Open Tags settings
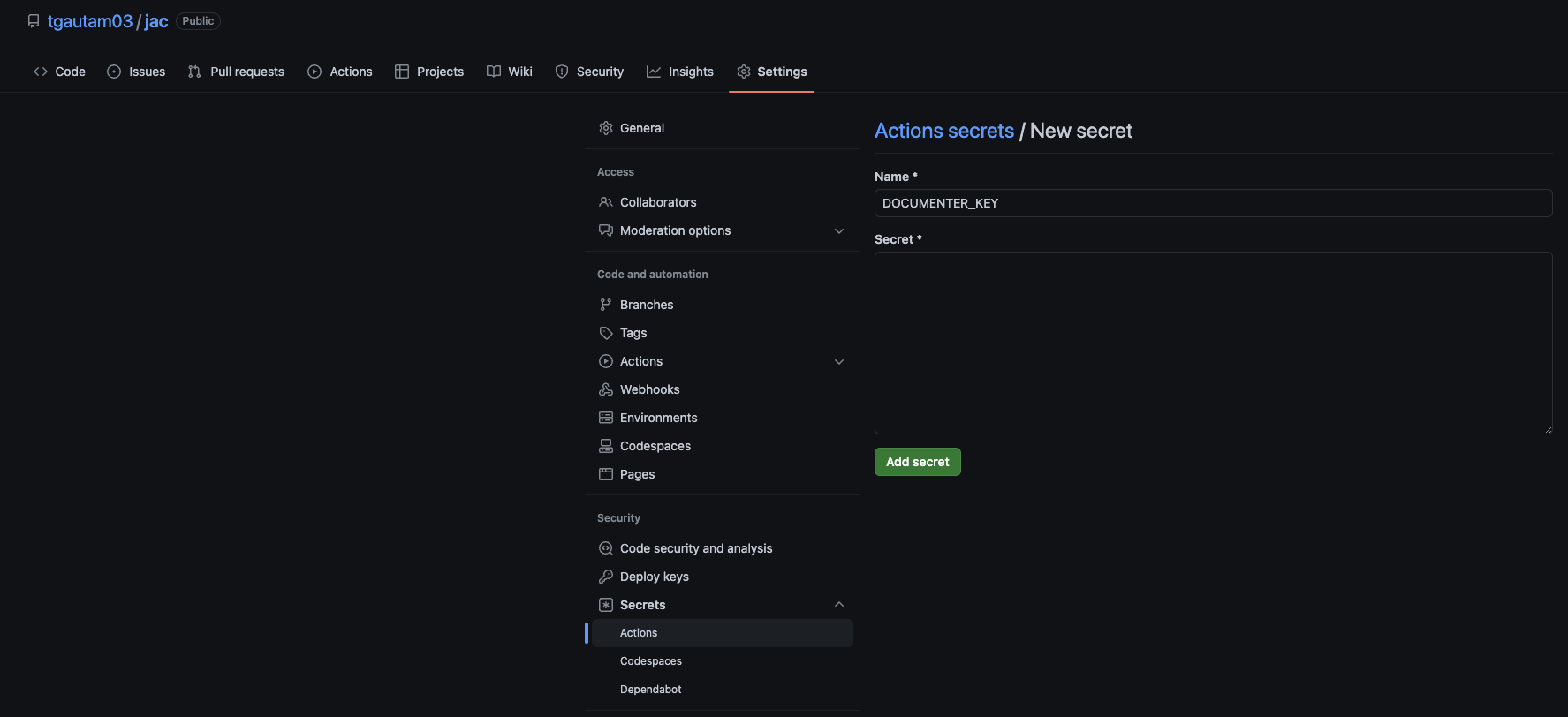Image resolution: width=1568 pixels, height=717 pixels. 722,333
